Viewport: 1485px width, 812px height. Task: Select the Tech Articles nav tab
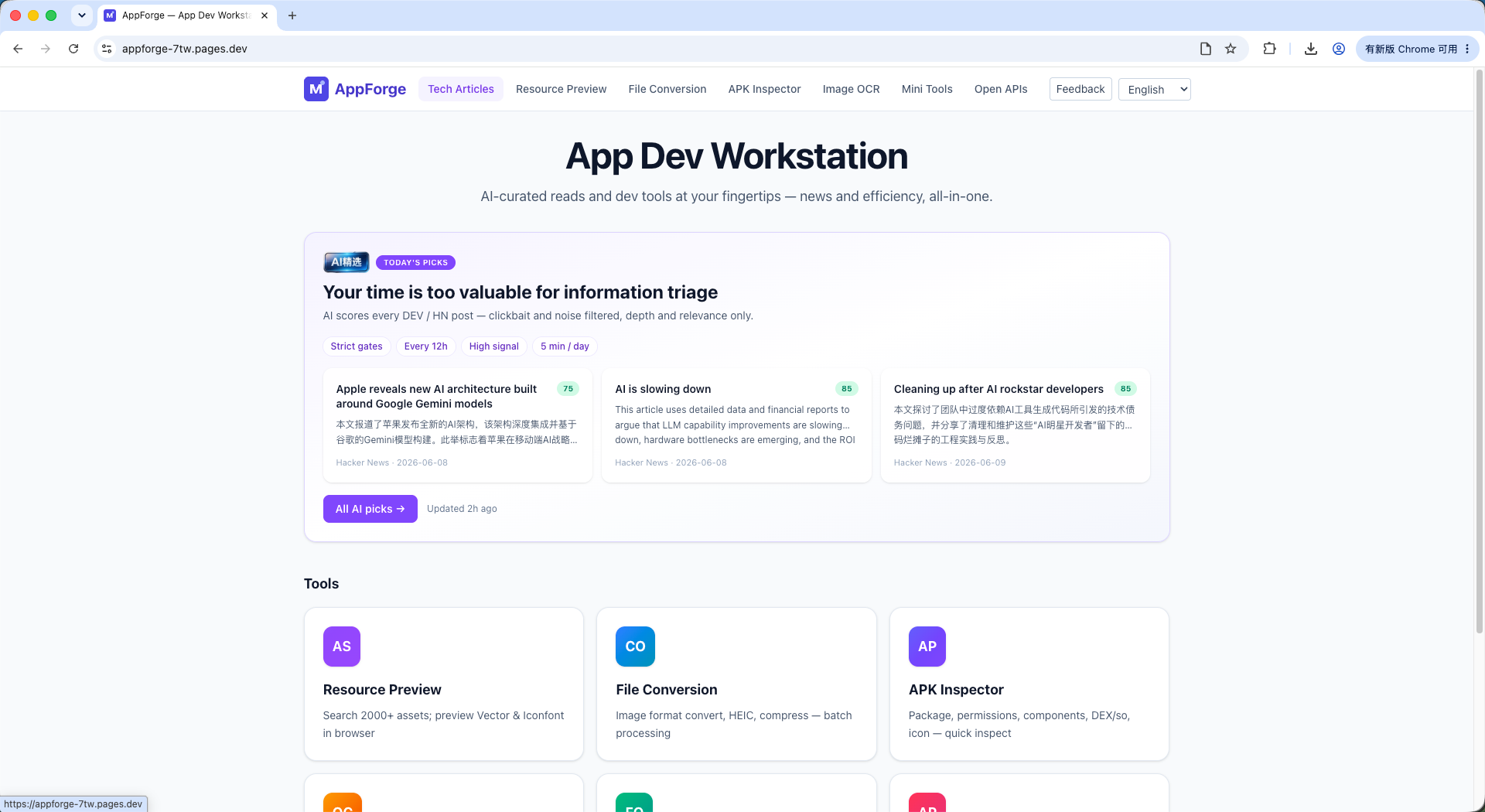tap(461, 89)
